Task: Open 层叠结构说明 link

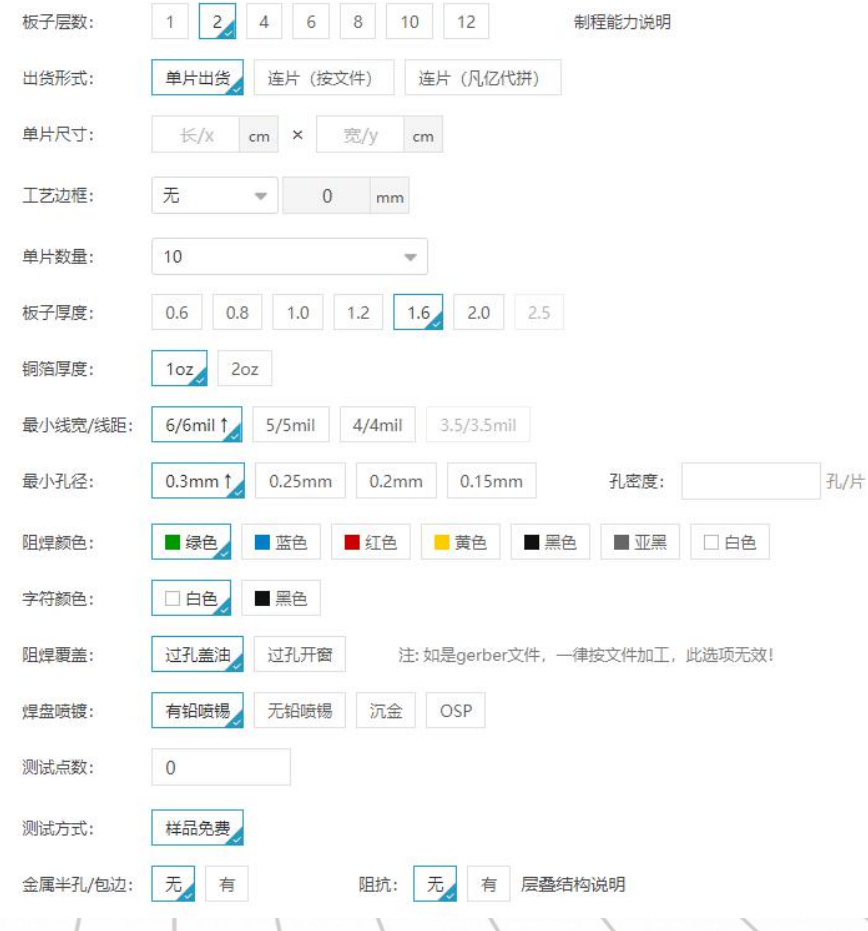Action: point(573,884)
